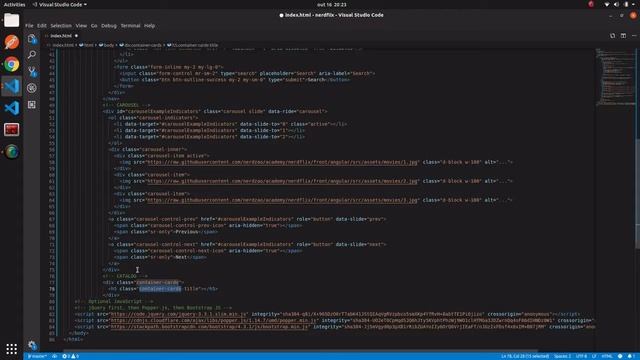Open the bootstrap.min.js script URL
Image resolution: width=640 pixels, height=360 pixels.
tap(209, 327)
